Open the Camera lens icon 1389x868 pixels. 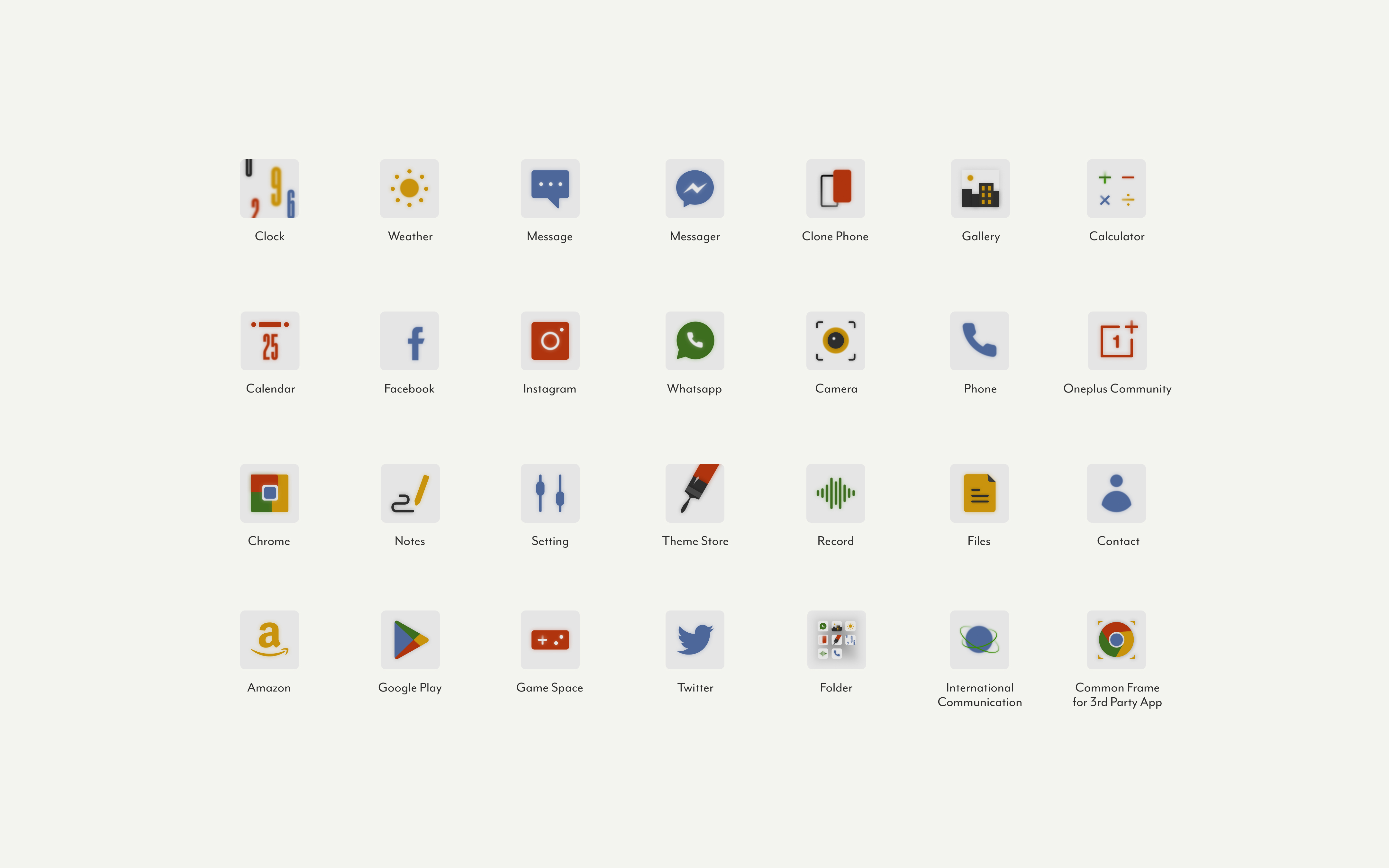click(835, 340)
